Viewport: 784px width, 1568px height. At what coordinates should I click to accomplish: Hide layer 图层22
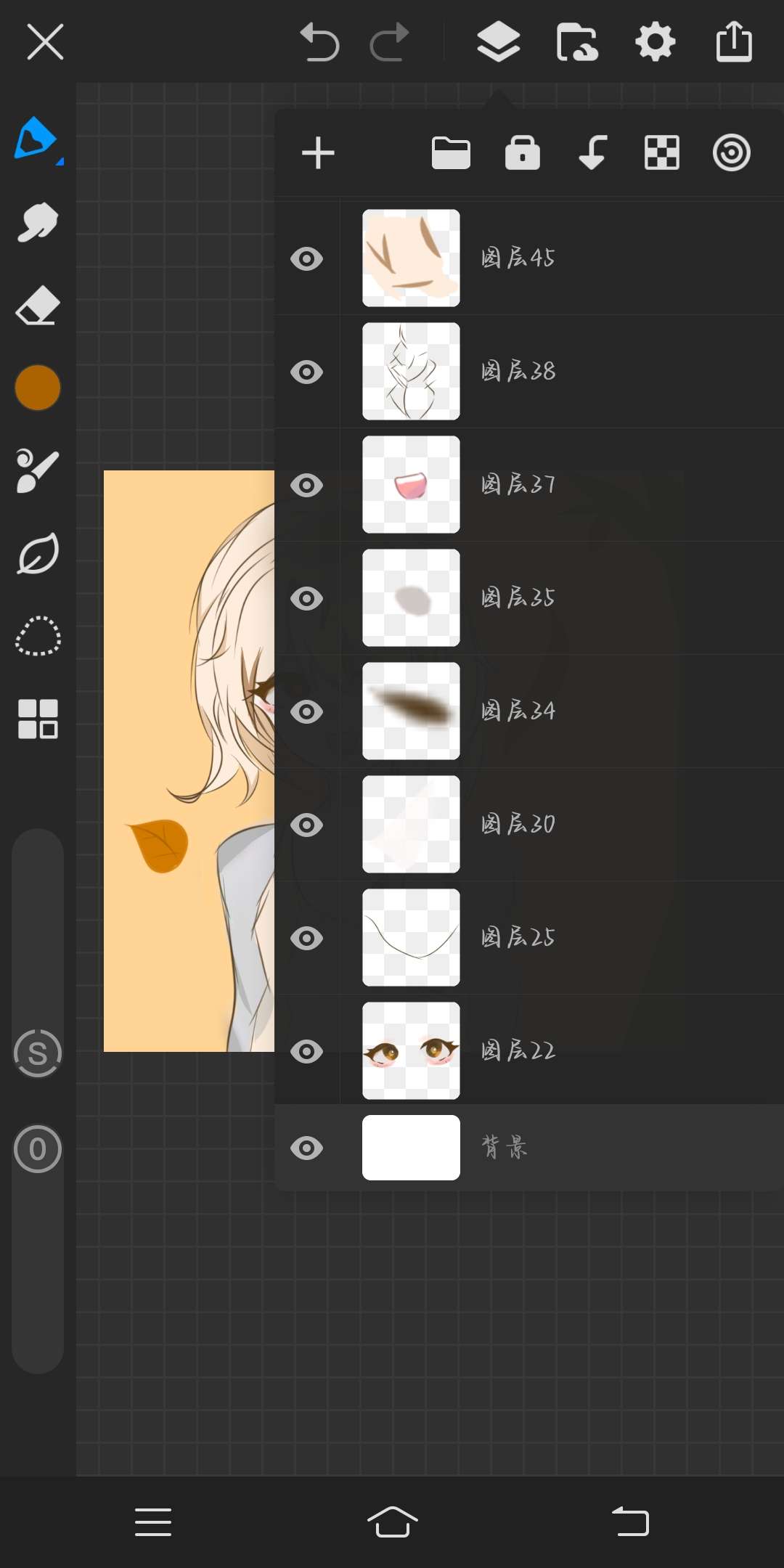tap(306, 1051)
